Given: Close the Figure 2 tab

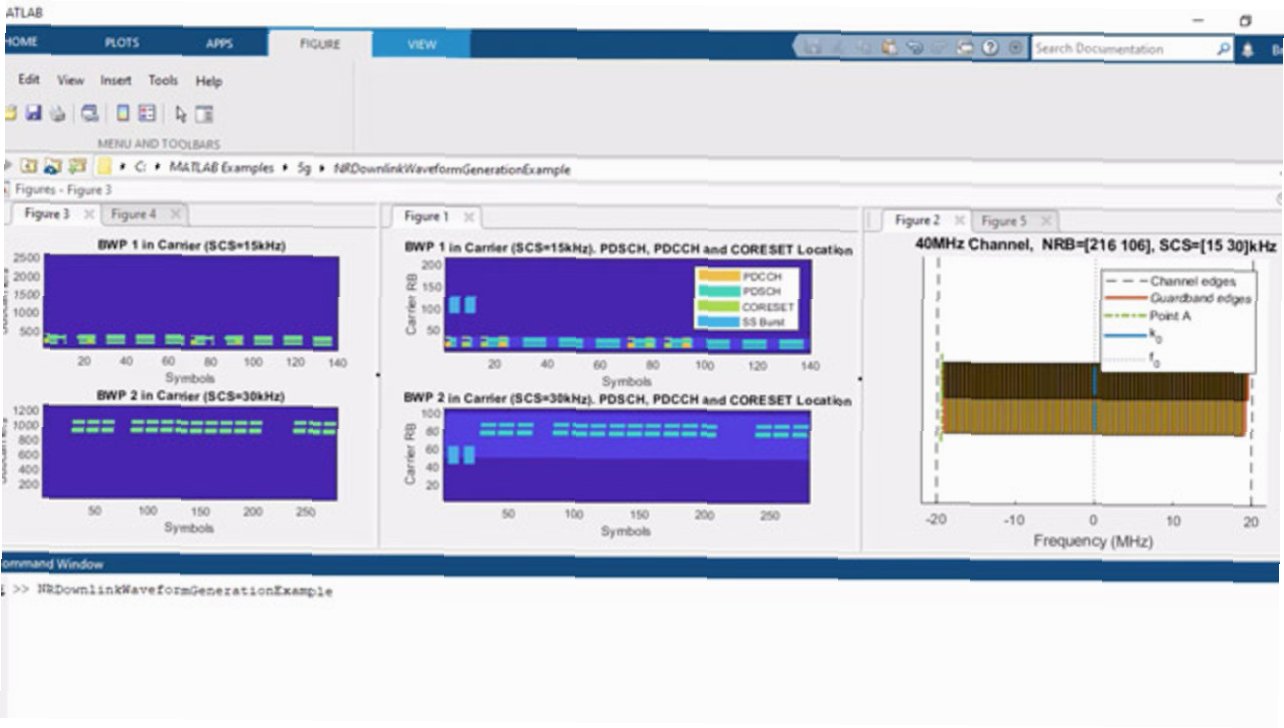Looking at the screenshot, I should (x=958, y=220).
